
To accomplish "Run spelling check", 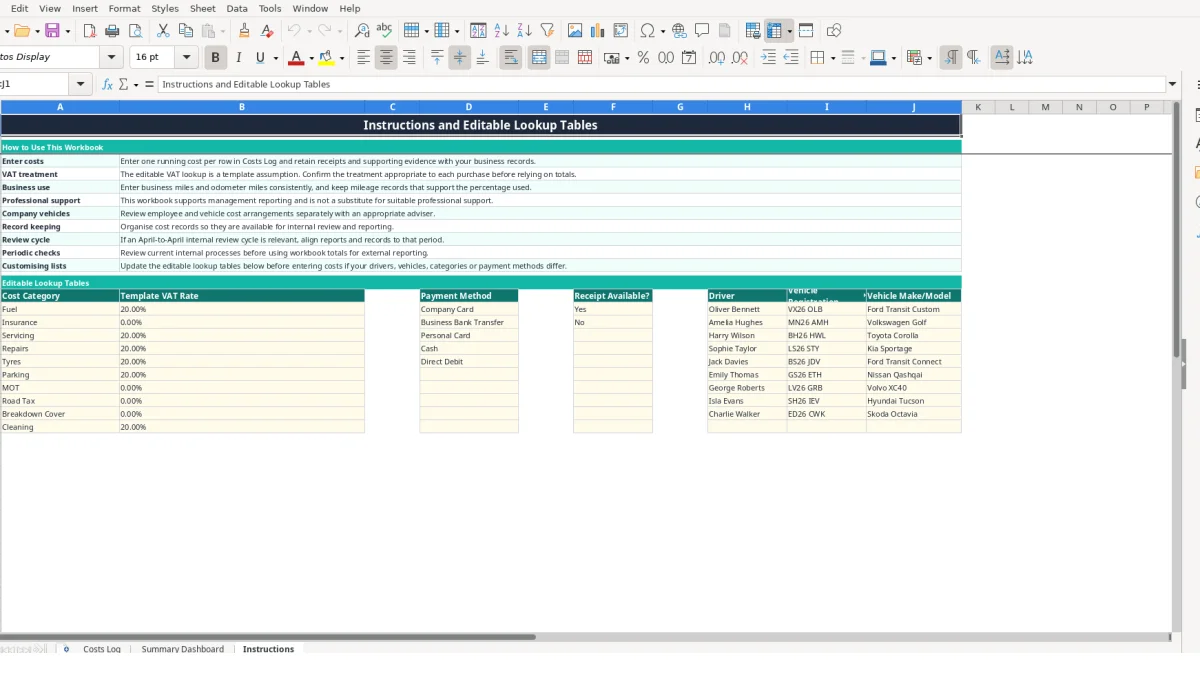I will [x=384, y=31].
